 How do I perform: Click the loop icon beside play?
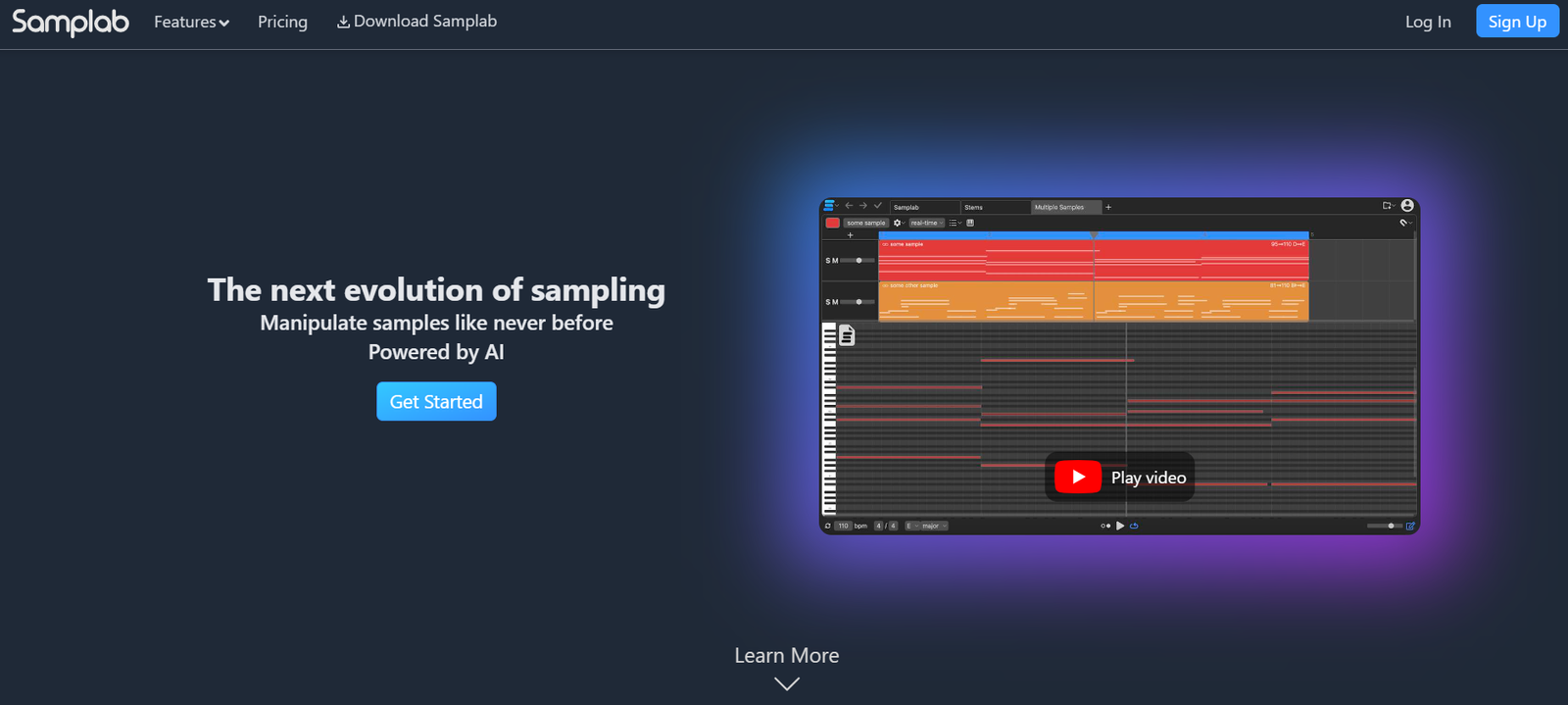coord(1134,526)
